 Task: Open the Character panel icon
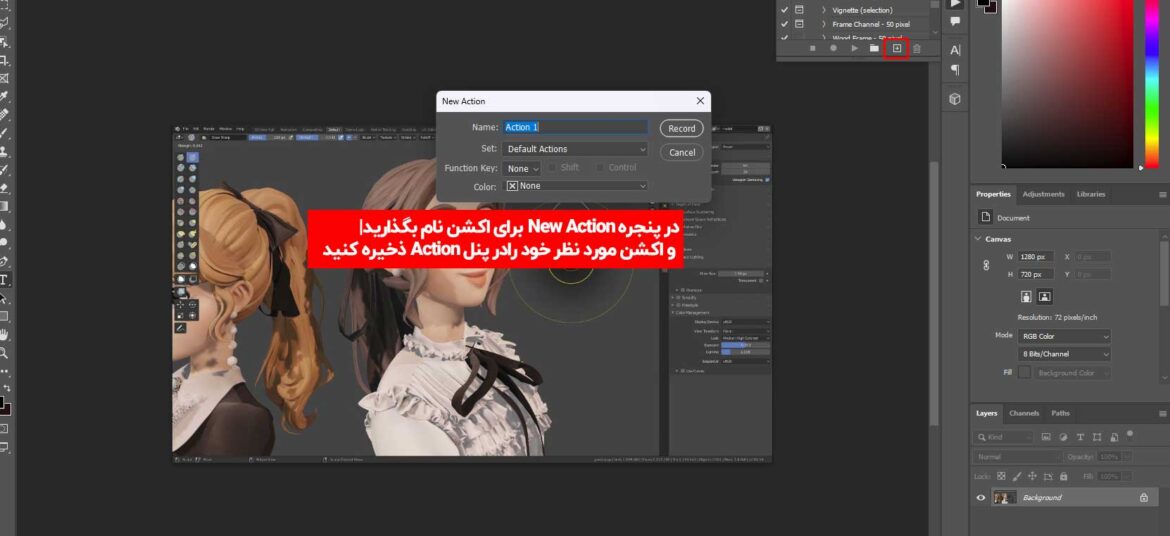point(955,50)
